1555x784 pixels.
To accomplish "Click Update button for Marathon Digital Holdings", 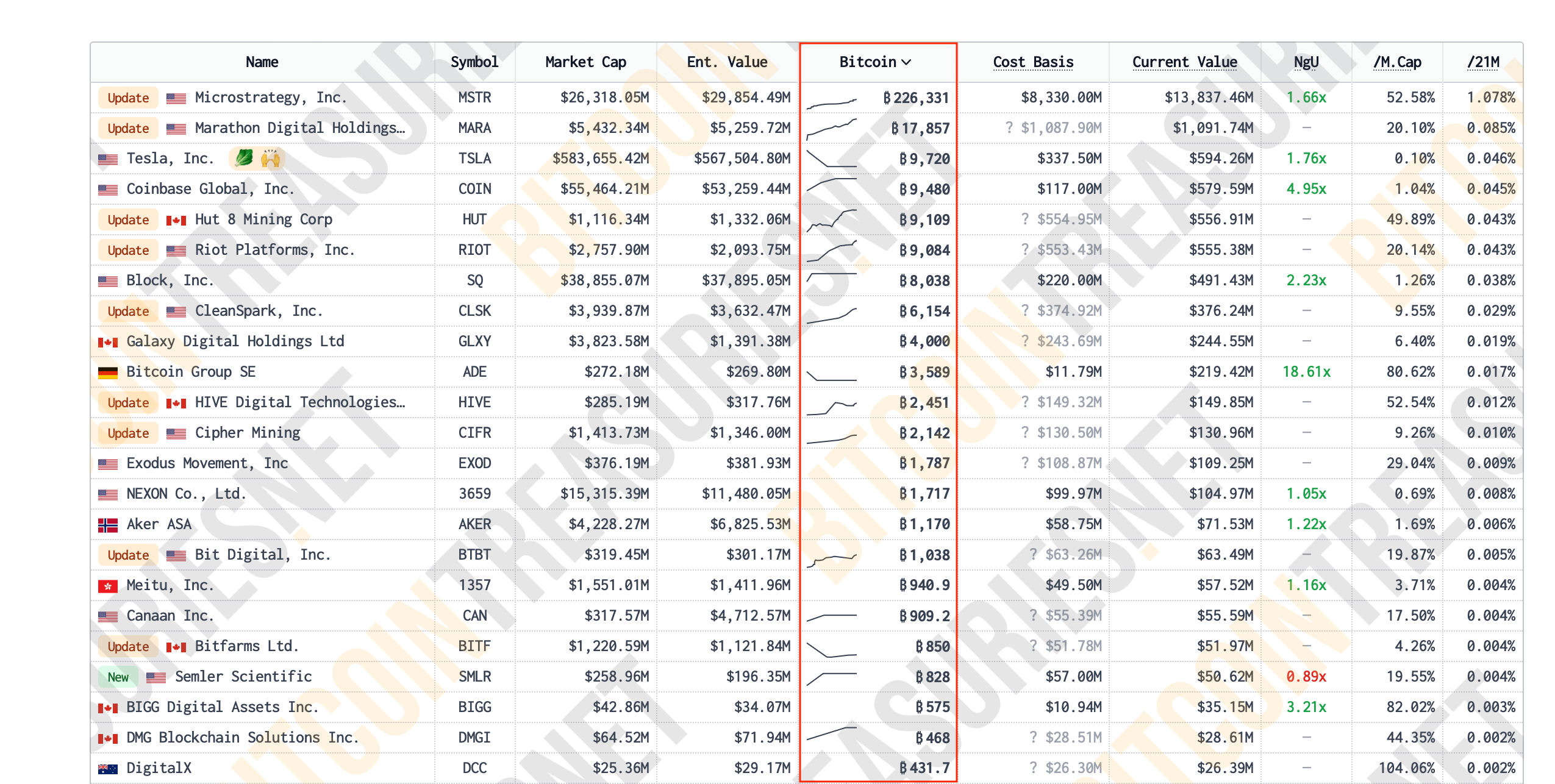I will tap(128, 128).
